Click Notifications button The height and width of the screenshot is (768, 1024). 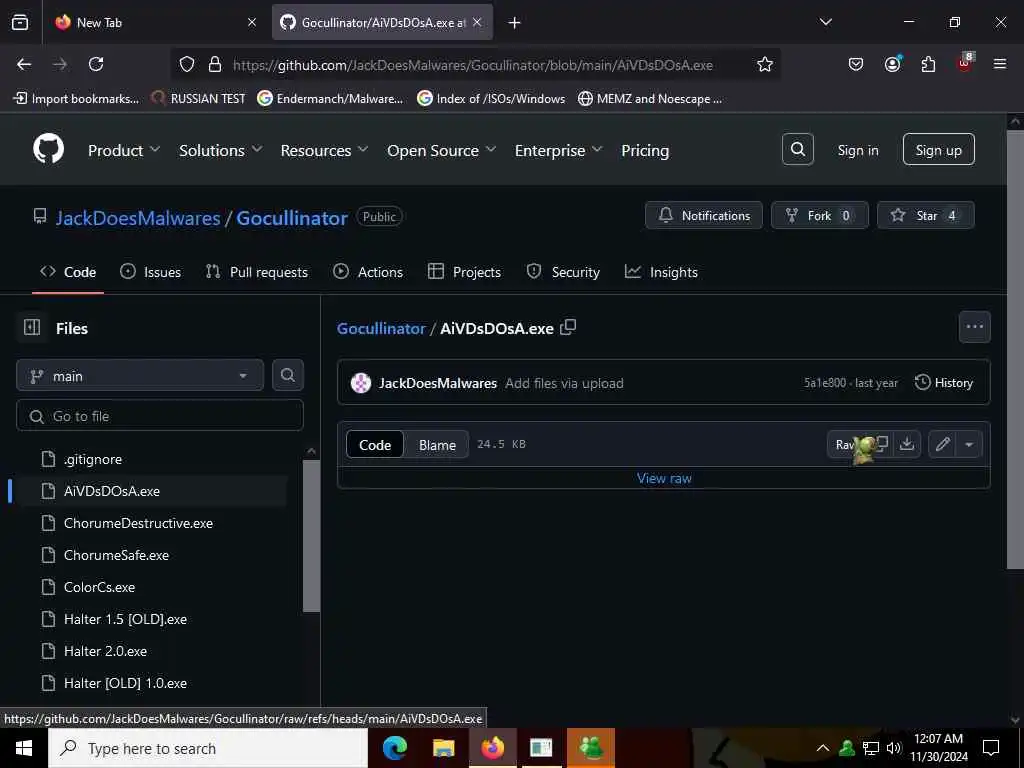point(703,216)
